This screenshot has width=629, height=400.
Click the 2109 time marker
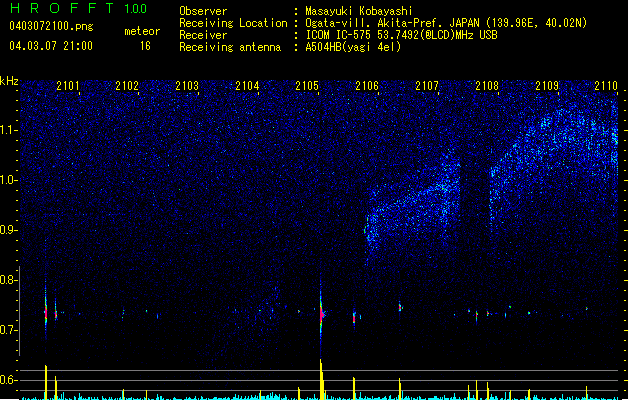coord(547,86)
